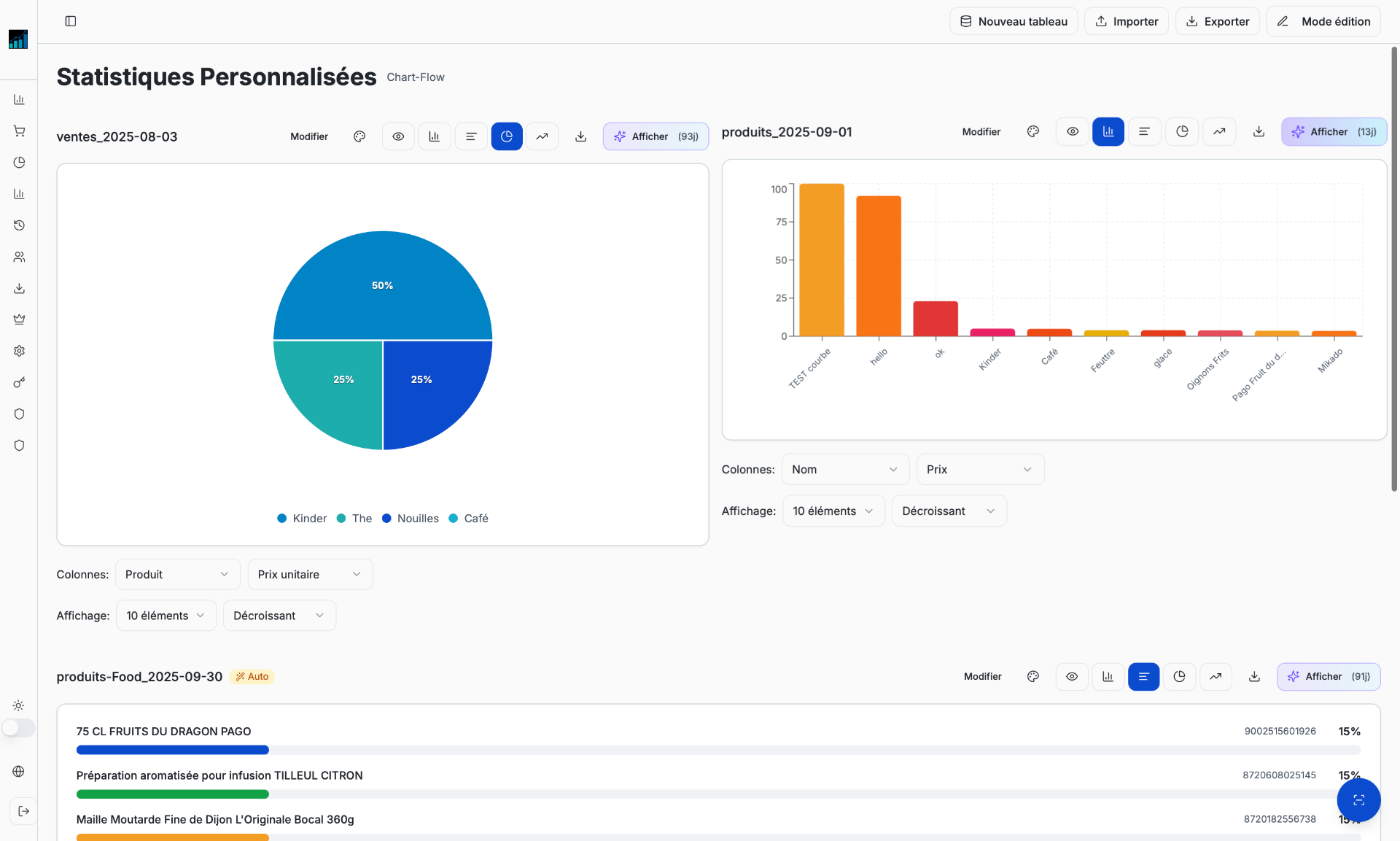Select line trend view for produits-Food chart
Viewport: 1400px width, 841px height.
(1216, 677)
